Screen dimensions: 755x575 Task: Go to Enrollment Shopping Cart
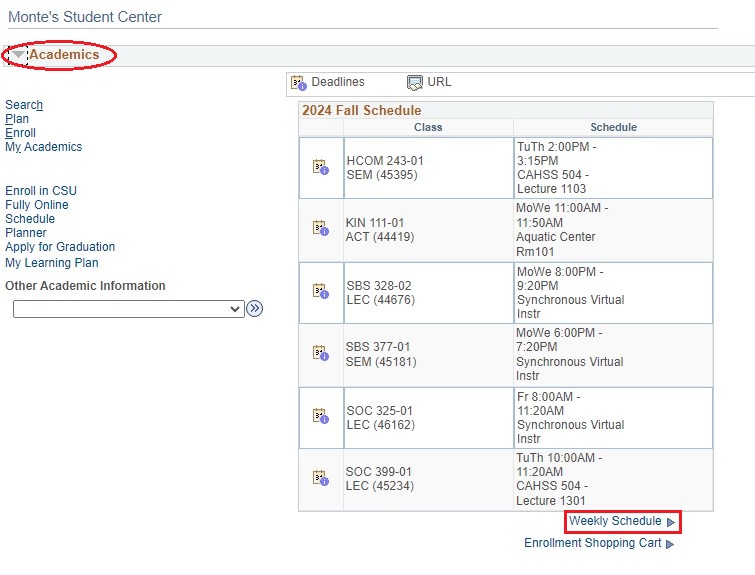(593, 543)
